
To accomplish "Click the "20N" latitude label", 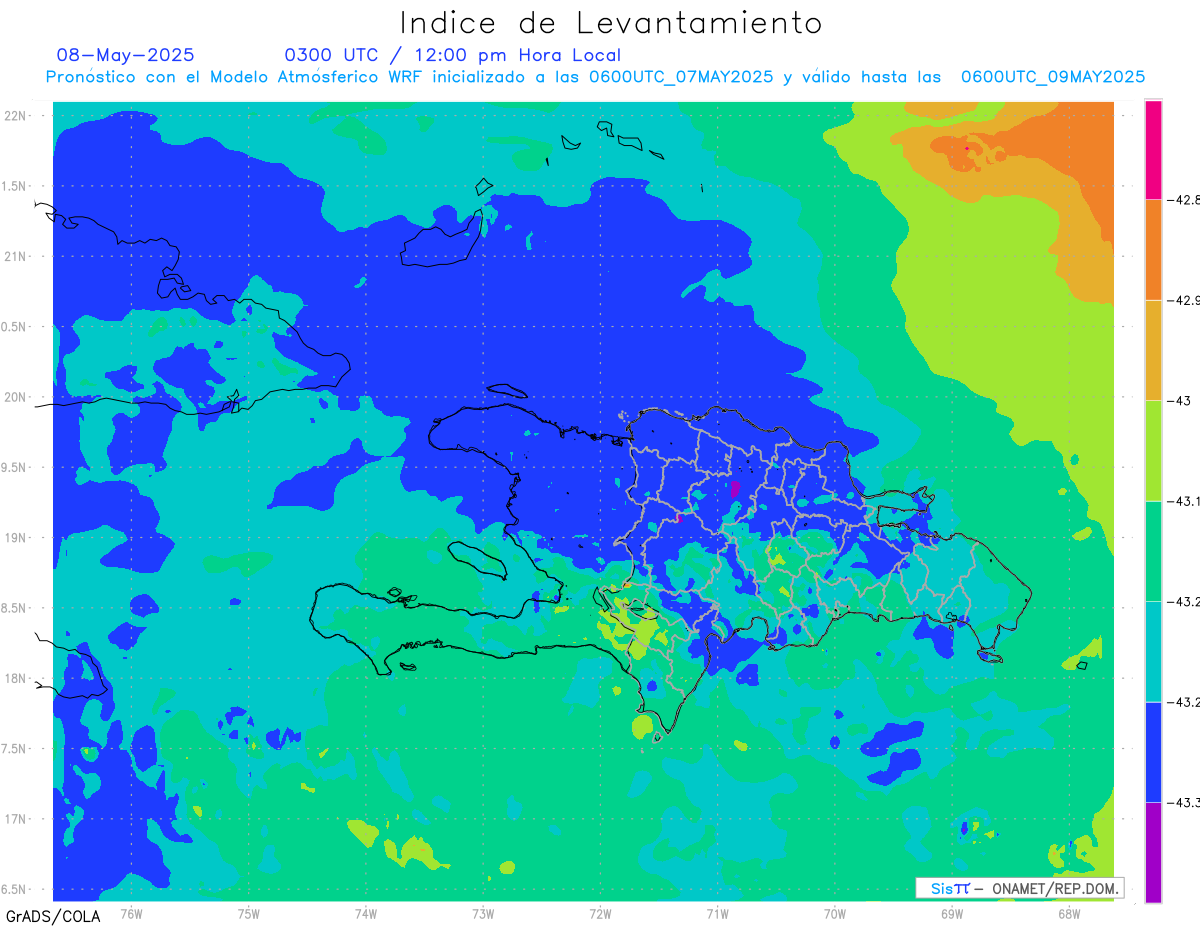I will pyautogui.click(x=17, y=397).
